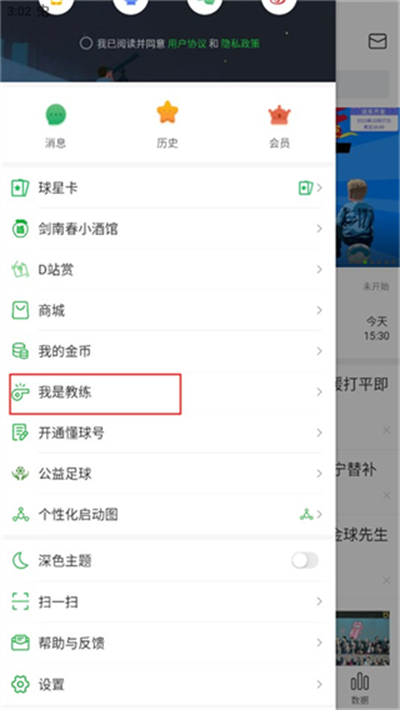Open the 隐私政策 link

(241, 43)
